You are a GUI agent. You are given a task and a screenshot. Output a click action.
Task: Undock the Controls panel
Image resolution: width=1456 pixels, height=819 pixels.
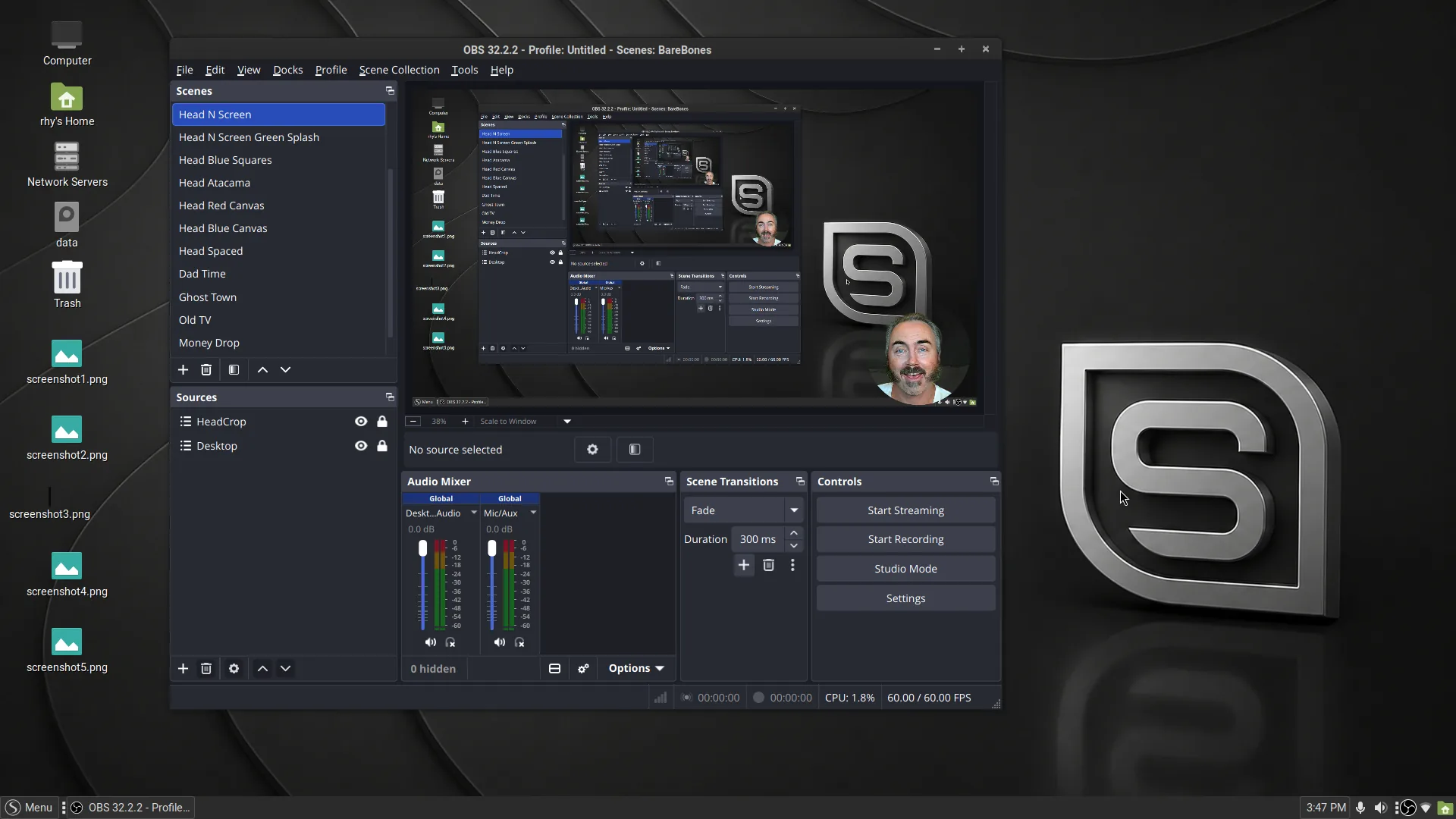(994, 482)
